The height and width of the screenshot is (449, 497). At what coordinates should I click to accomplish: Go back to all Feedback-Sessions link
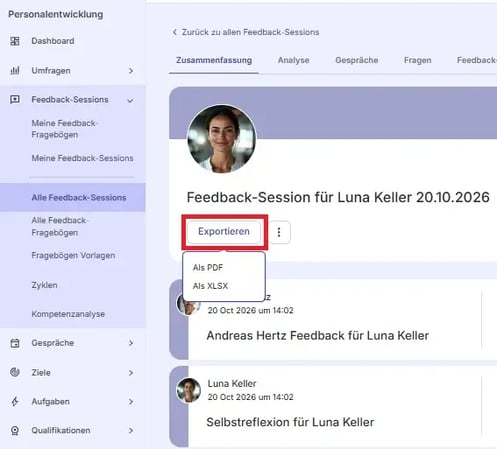pyautogui.click(x=246, y=32)
